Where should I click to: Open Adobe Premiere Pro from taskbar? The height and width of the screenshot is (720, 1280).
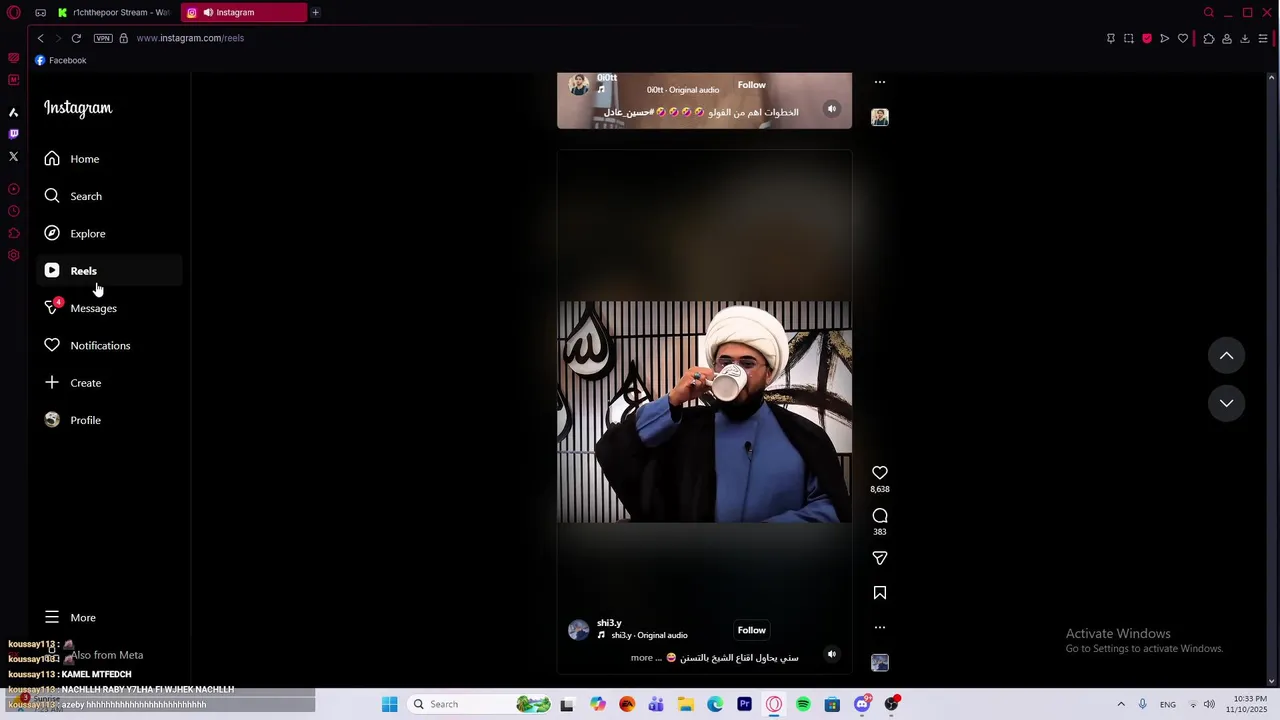pos(744,704)
